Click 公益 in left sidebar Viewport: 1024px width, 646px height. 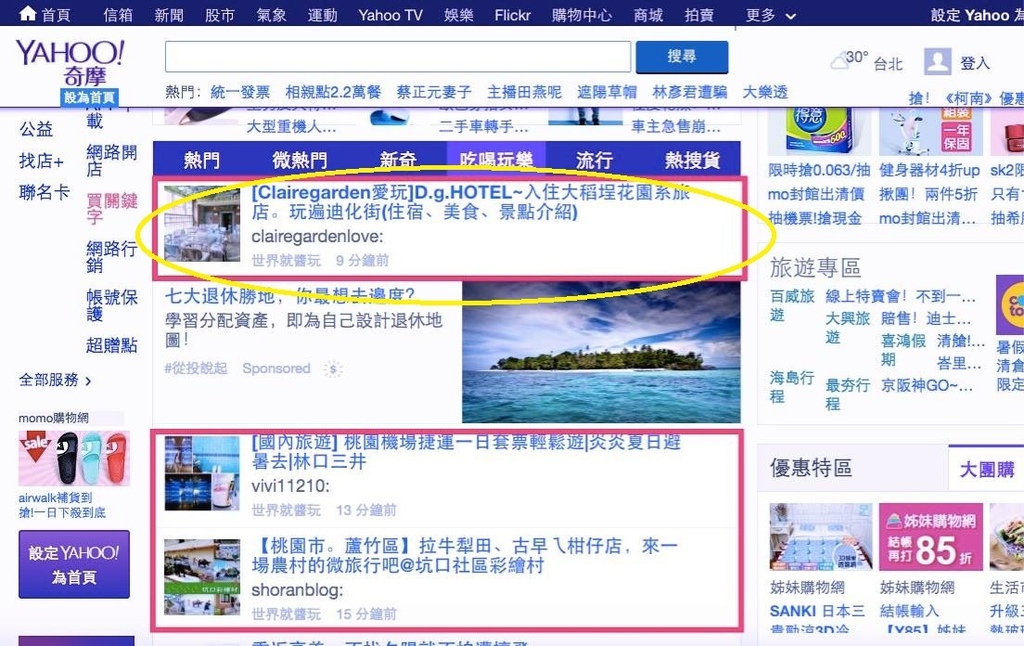[36, 129]
